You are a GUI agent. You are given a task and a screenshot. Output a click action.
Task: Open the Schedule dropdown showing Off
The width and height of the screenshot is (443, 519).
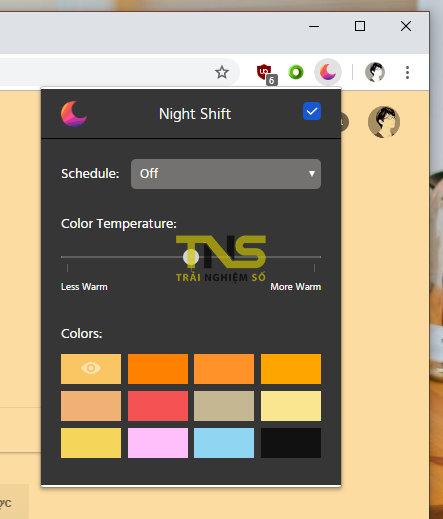226,174
